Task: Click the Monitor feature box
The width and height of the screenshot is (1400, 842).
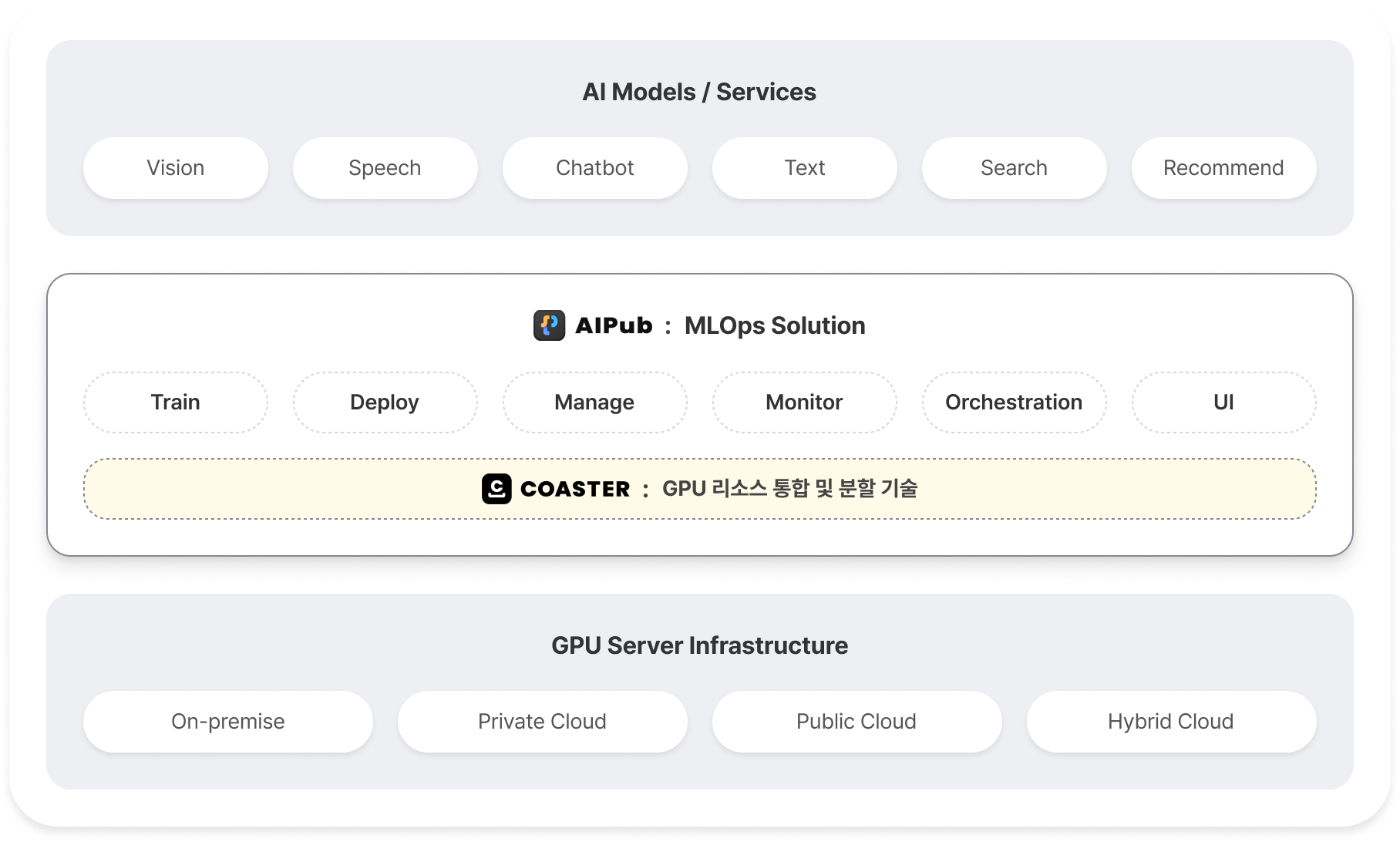Action: pyautogui.click(x=805, y=402)
